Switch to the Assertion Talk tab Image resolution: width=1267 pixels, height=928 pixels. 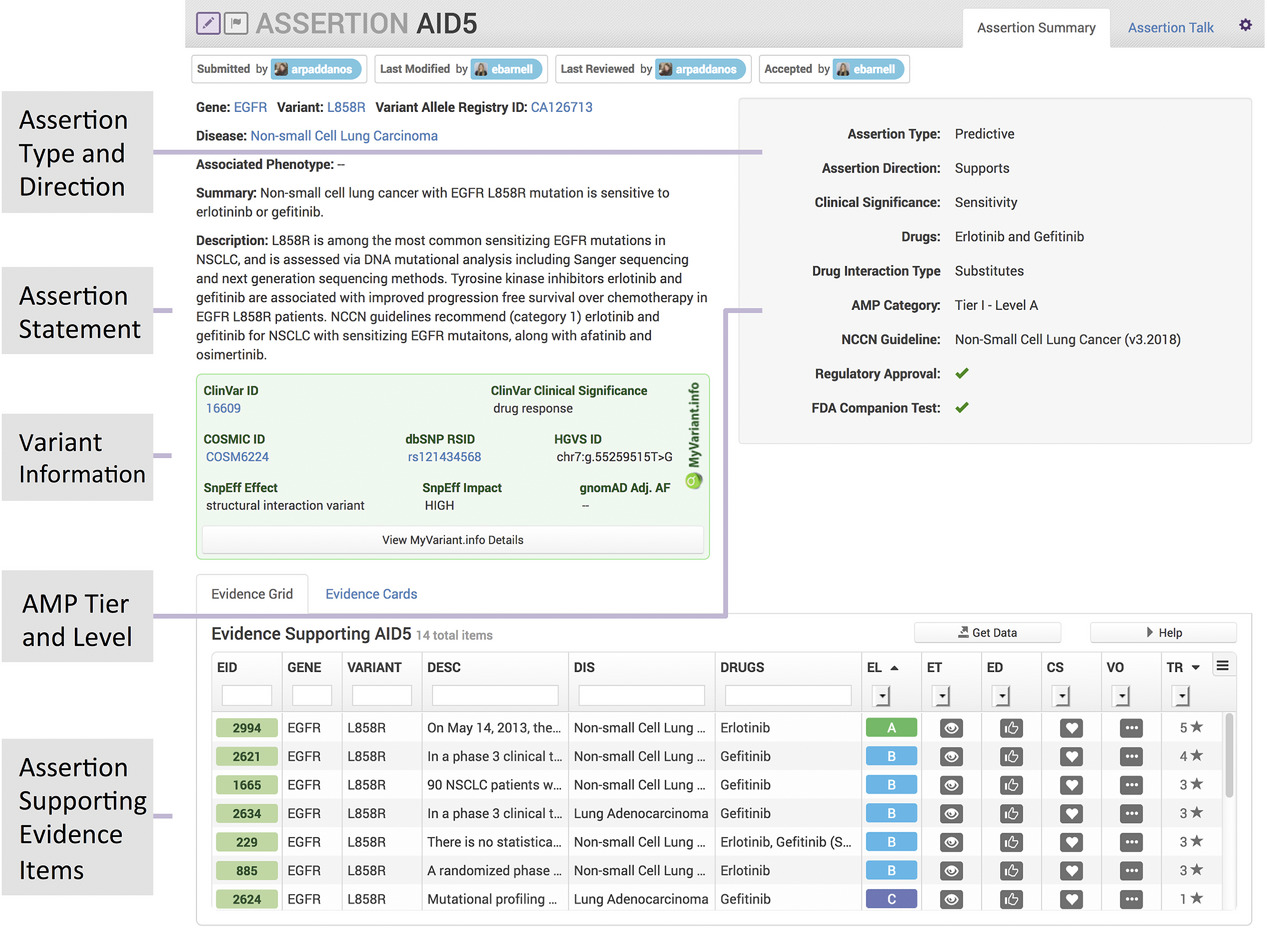coord(1171,28)
